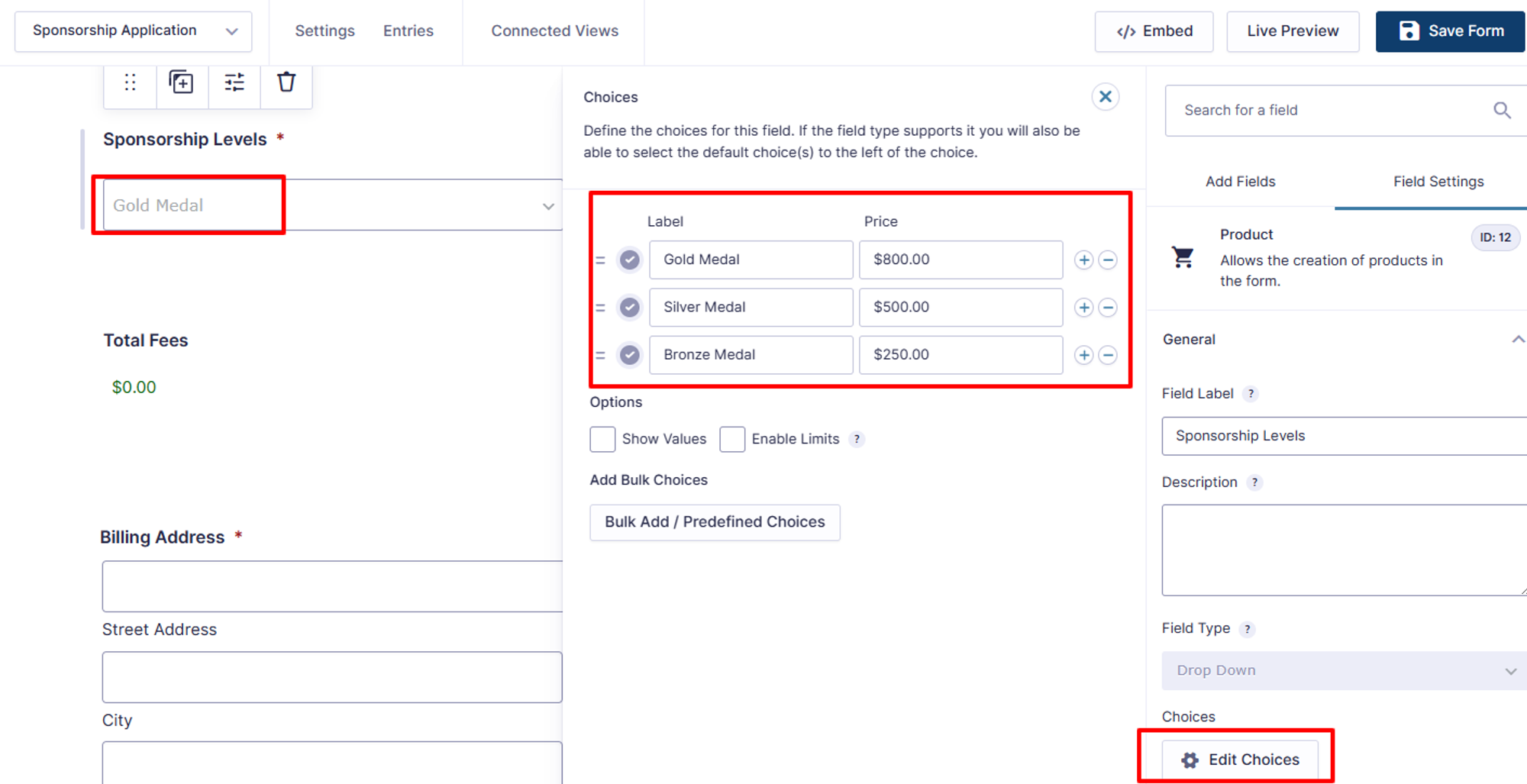This screenshot has height=784, width=1527.
Task: Delete the field with trash icon
Action: point(286,82)
